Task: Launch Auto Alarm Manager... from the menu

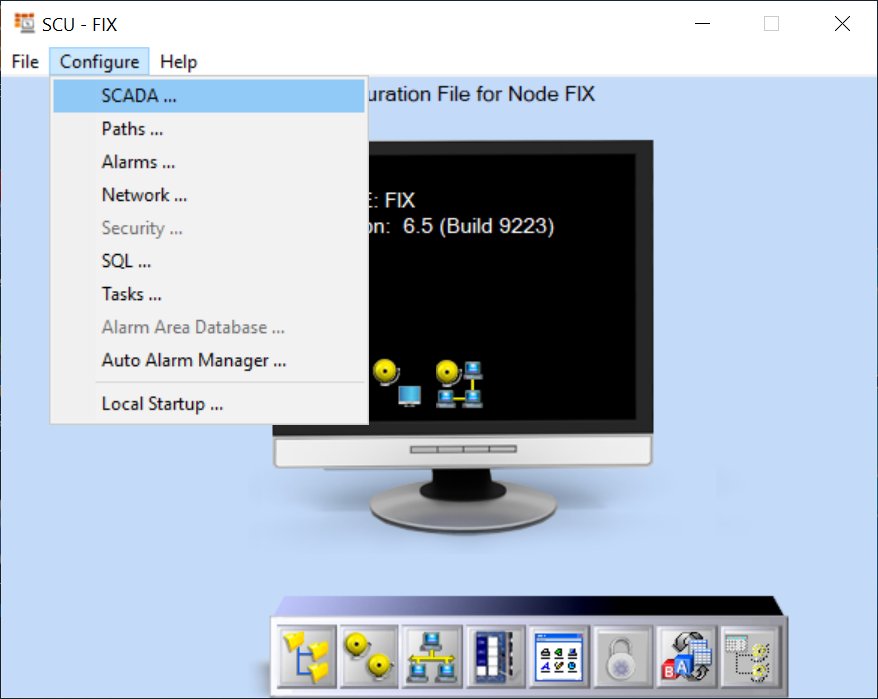Action: point(209,360)
